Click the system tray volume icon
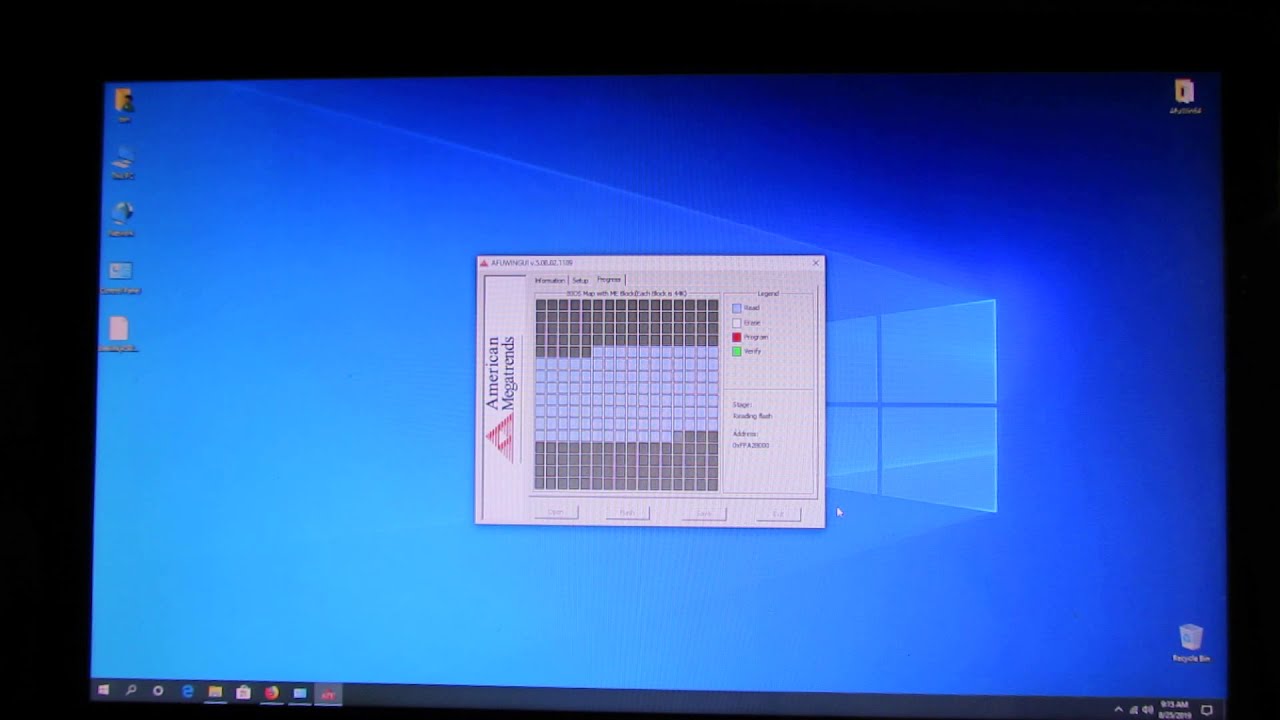This screenshot has width=1280, height=720. coord(1148,709)
